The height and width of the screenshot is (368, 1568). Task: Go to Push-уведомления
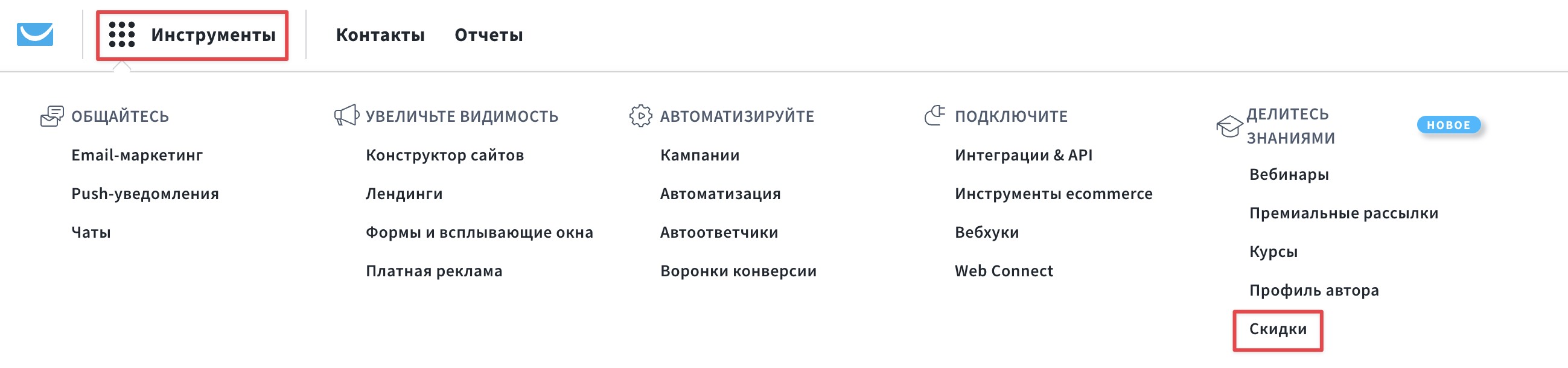click(x=145, y=194)
